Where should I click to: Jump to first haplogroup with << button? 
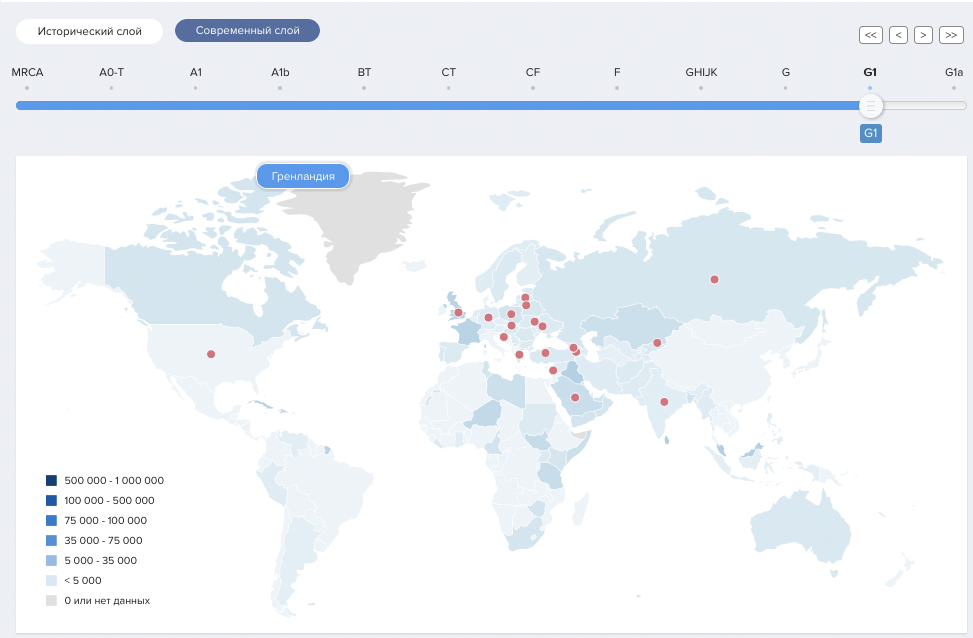tap(871, 35)
